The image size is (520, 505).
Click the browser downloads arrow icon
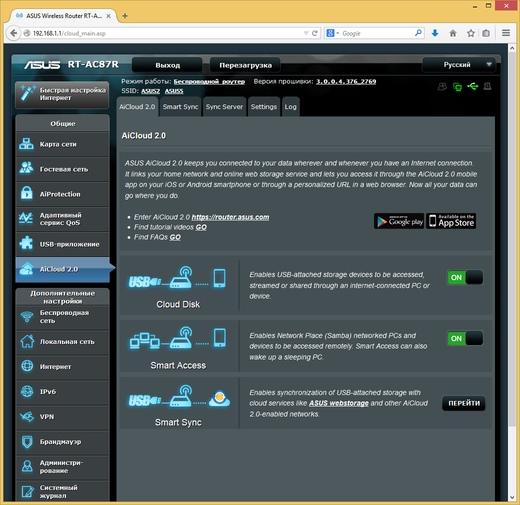coord(435,33)
